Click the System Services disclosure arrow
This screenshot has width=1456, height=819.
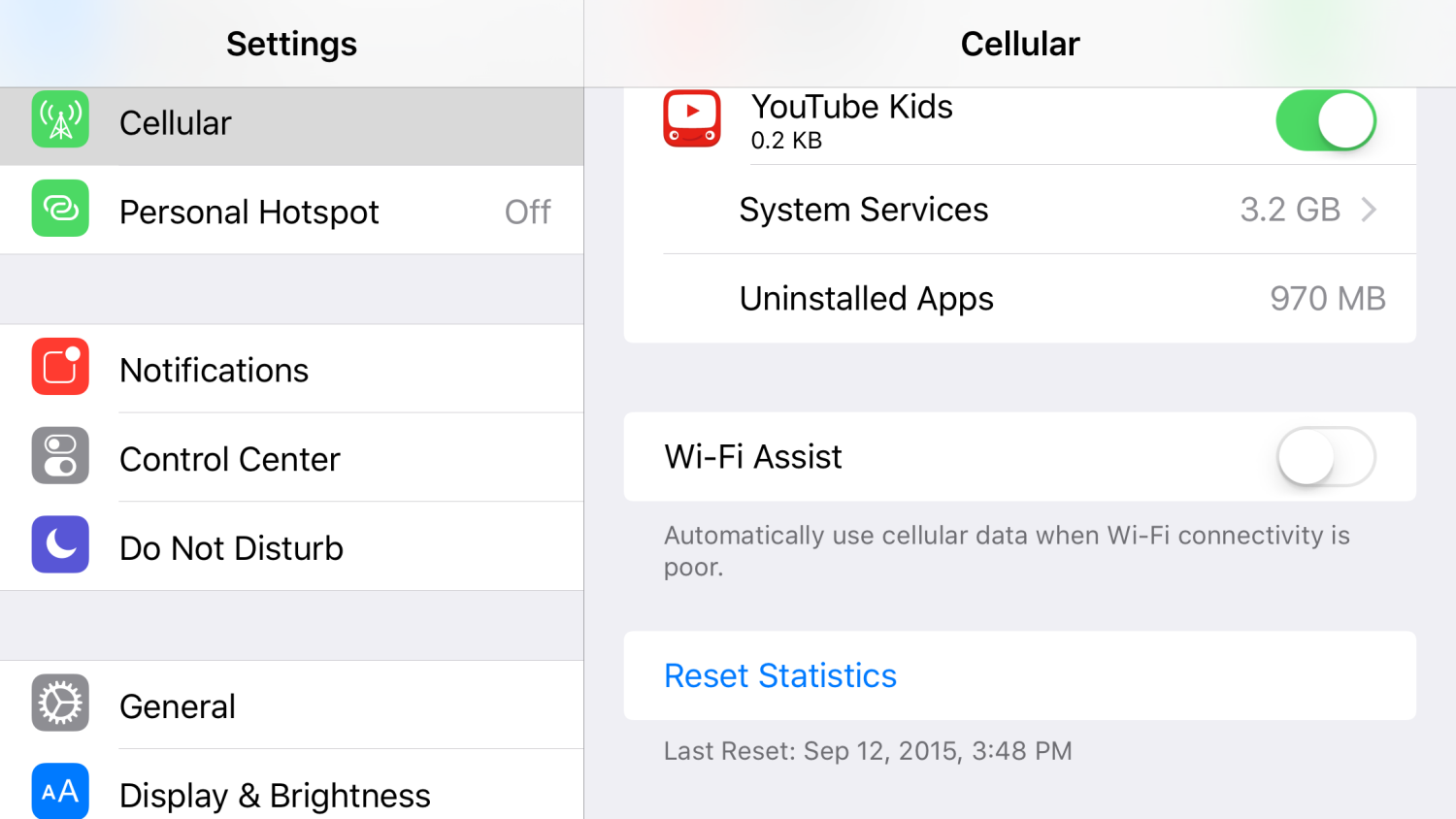point(1369,210)
